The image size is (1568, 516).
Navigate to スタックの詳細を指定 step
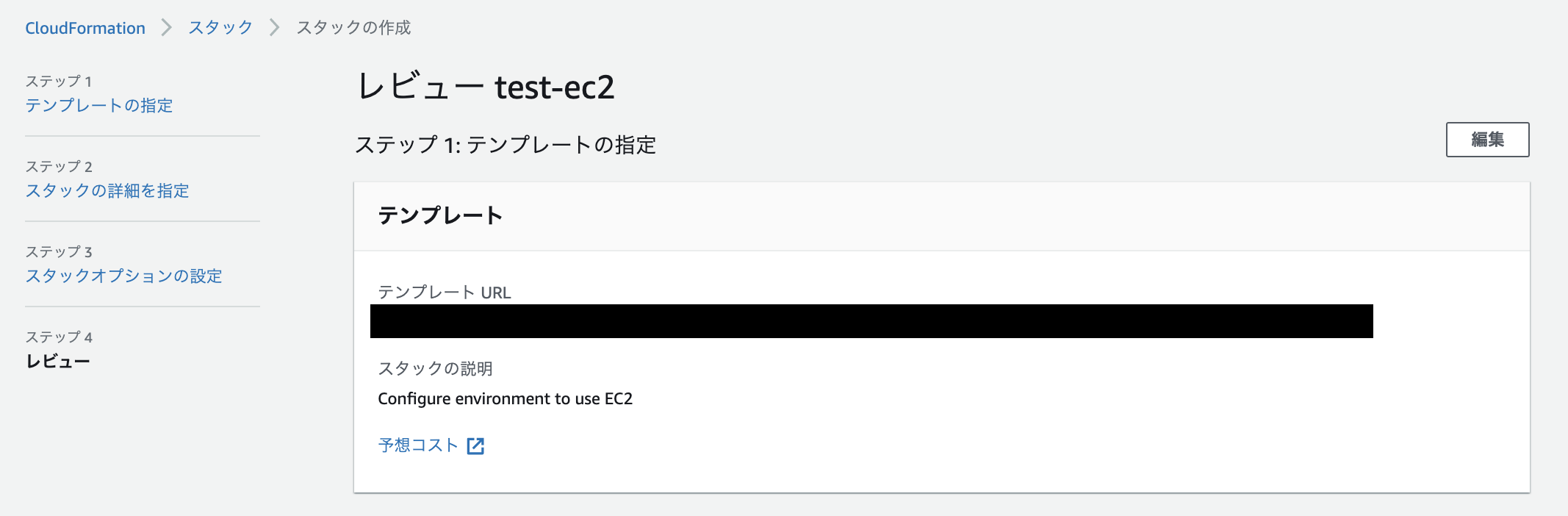(x=107, y=190)
